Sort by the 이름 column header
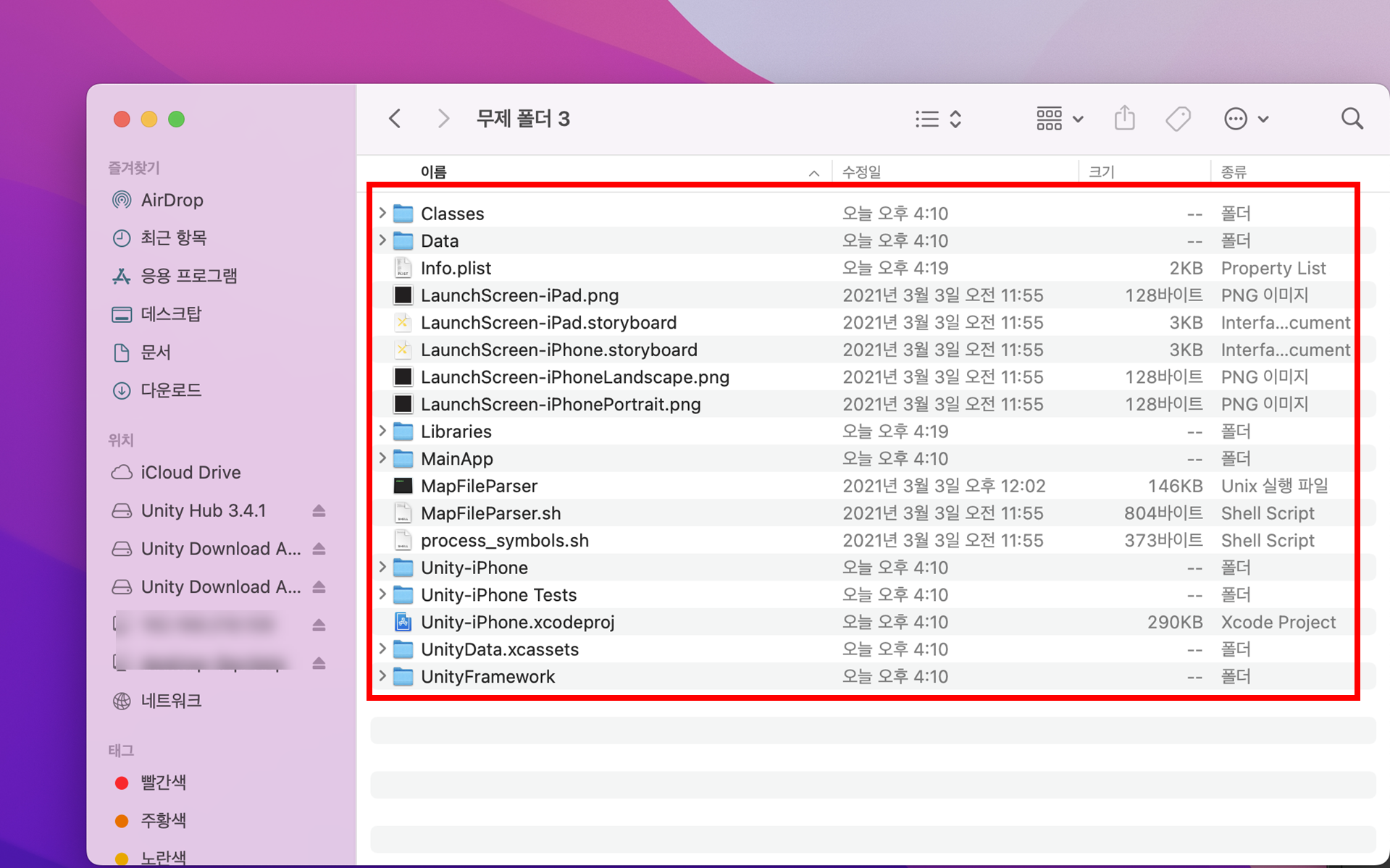The image size is (1390, 868). coord(433,172)
